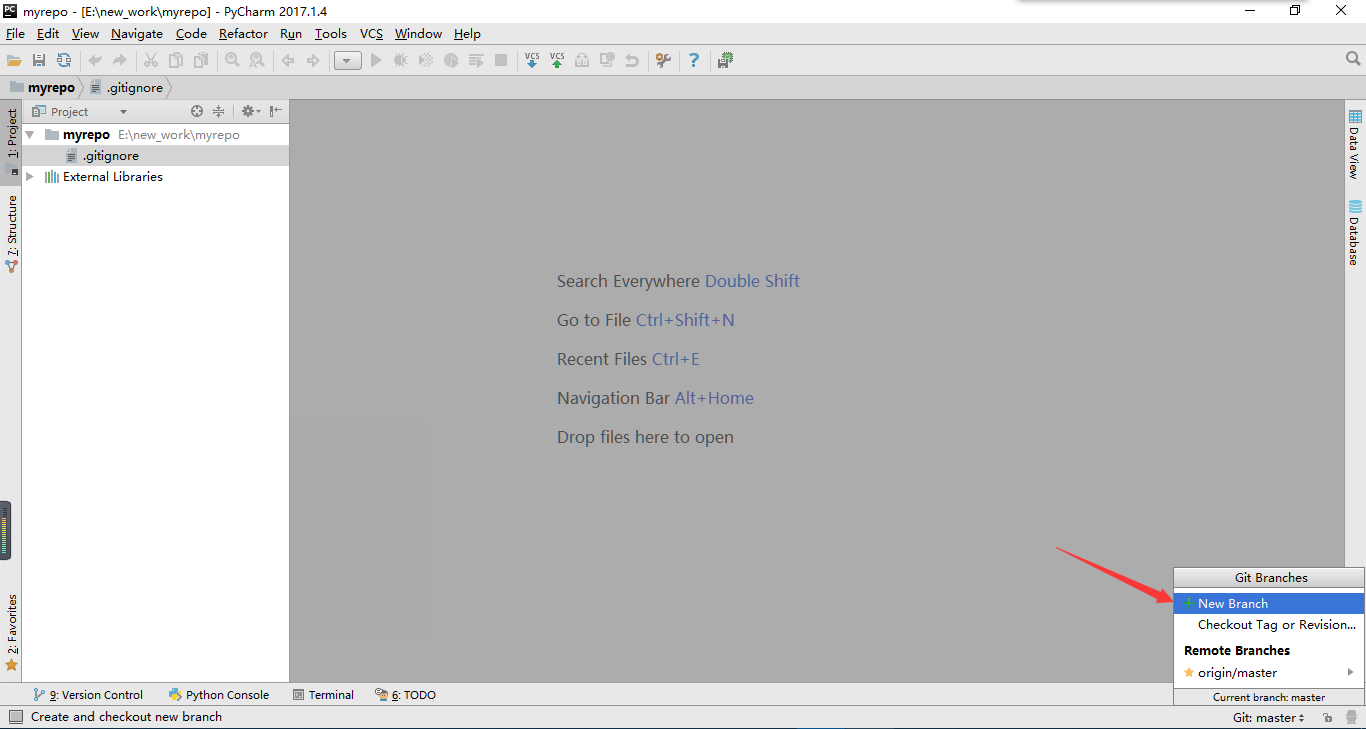Click the Stop square icon

(x=501, y=61)
